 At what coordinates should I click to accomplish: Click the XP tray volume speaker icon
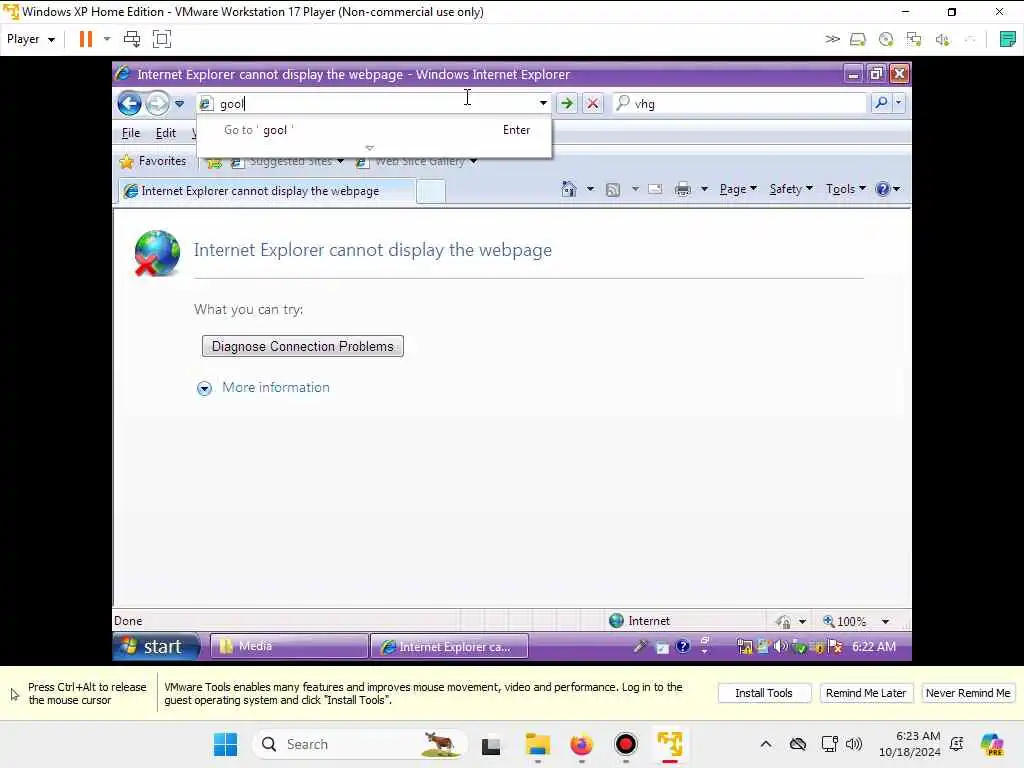click(x=780, y=646)
